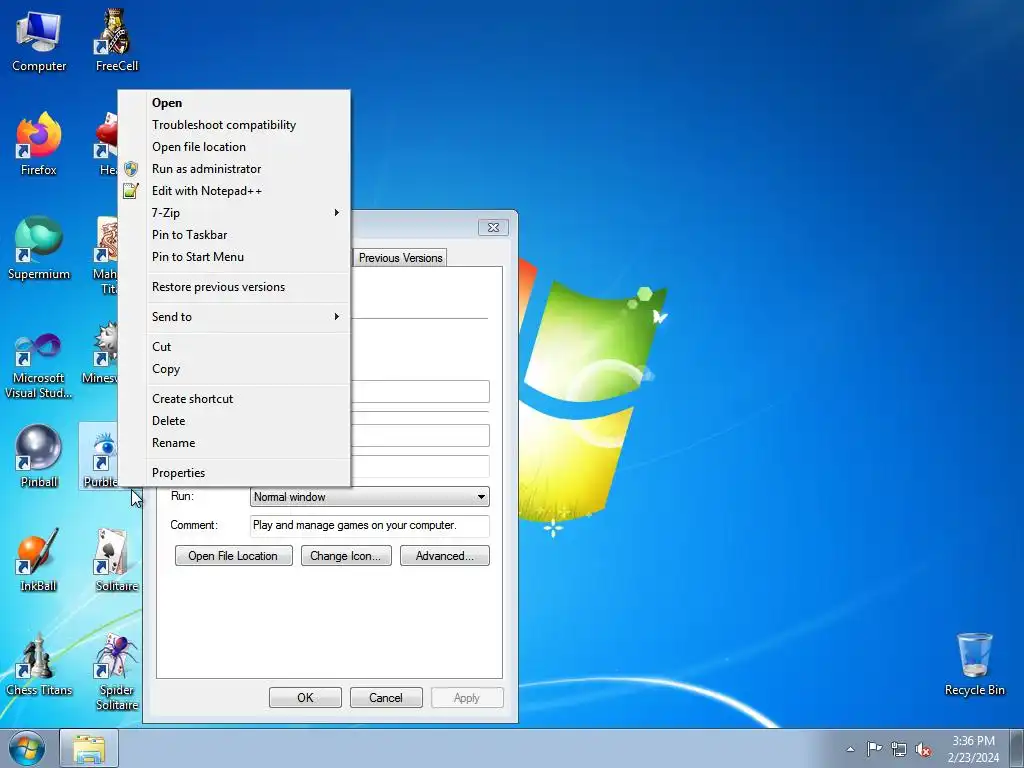Switch to the Previous Versions tab
This screenshot has height=768, width=1024.
[400, 258]
